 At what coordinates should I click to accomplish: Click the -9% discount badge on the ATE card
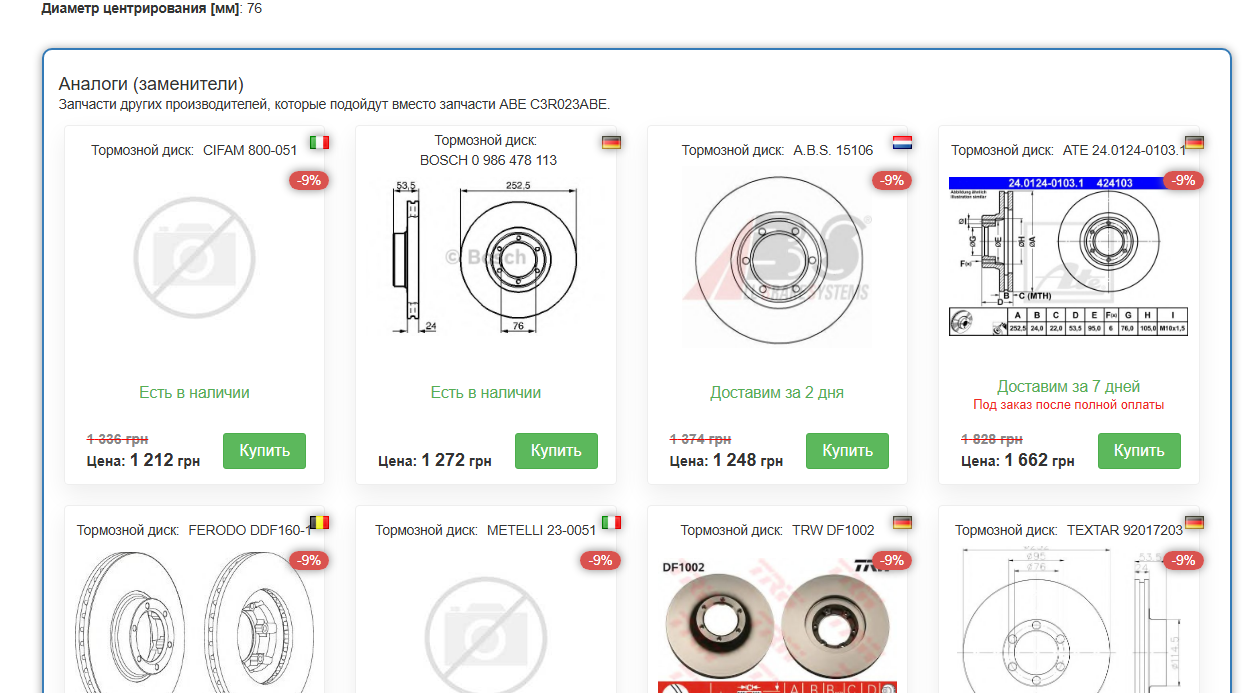tap(1184, 180)
